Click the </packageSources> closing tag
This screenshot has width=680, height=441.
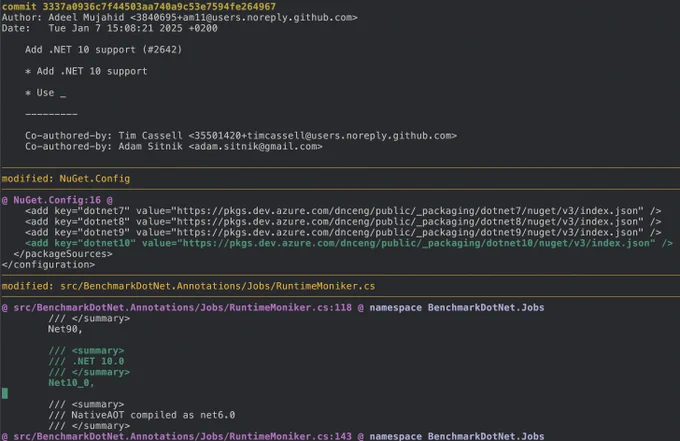[x=63, y=254]
